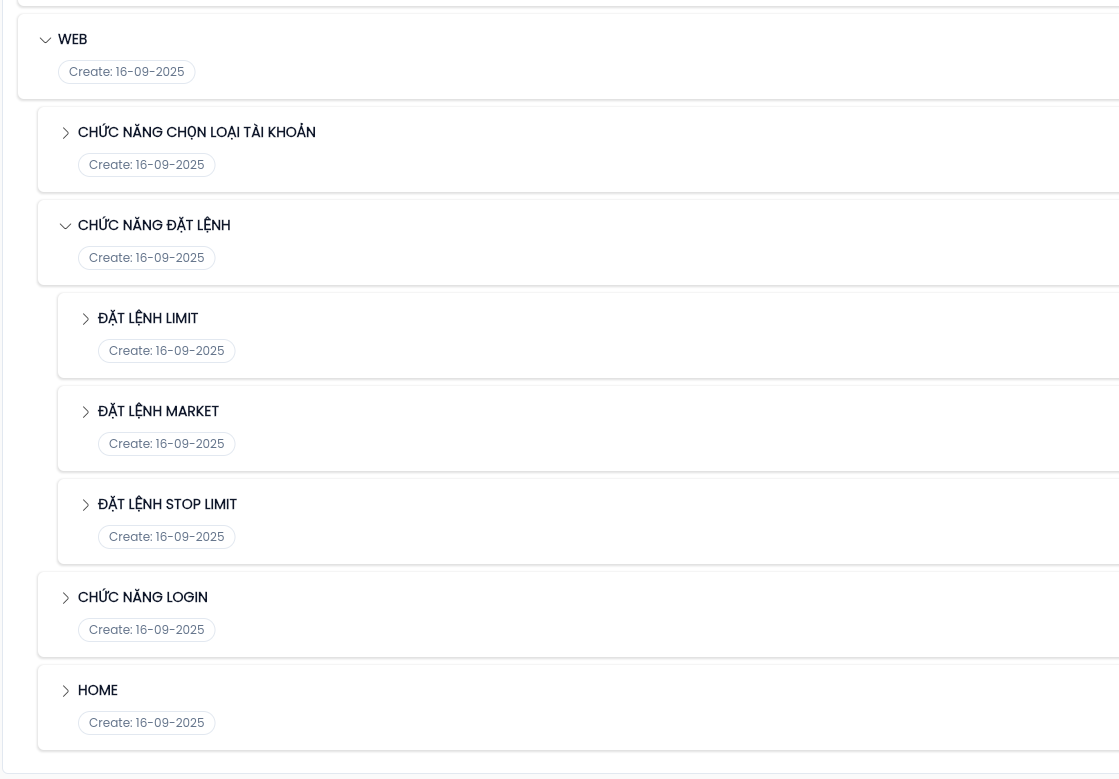1119x779 pixels.
Task: Click the CHỨC NĂNG LOGIN title
Action: (143, 597)
